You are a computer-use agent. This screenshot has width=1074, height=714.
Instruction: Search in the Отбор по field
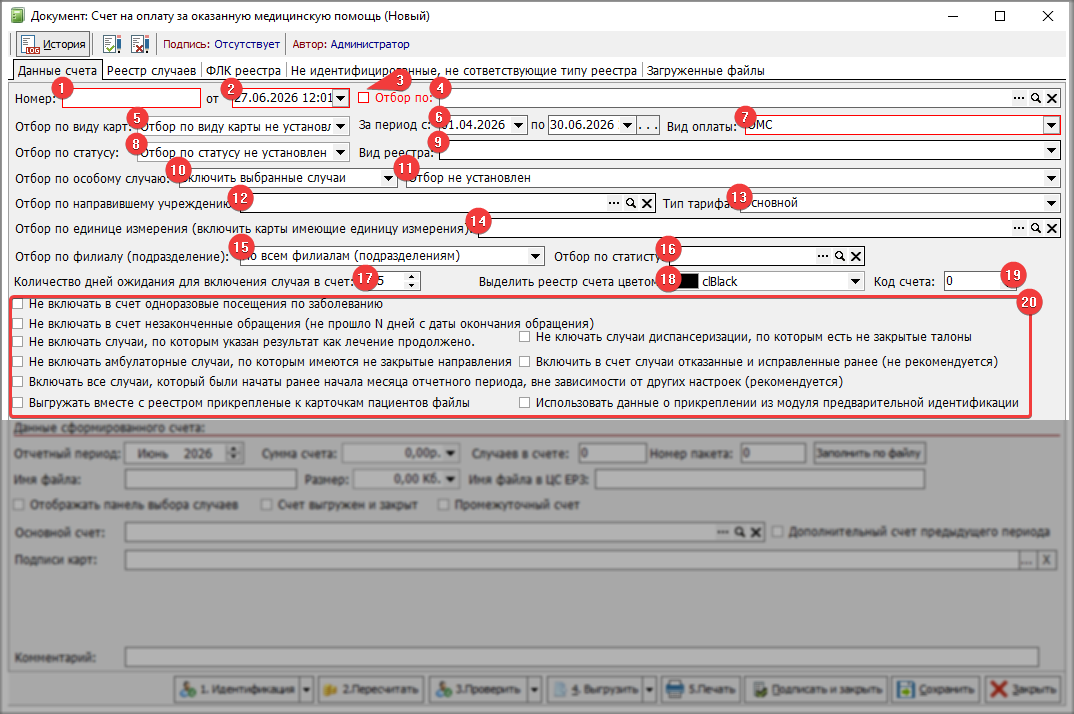(x=1036, y=98)
